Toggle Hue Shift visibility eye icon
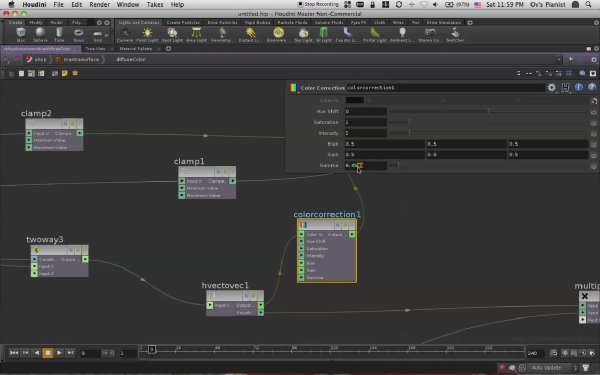Screen dimensions: 600x375 tap(593, 112)
